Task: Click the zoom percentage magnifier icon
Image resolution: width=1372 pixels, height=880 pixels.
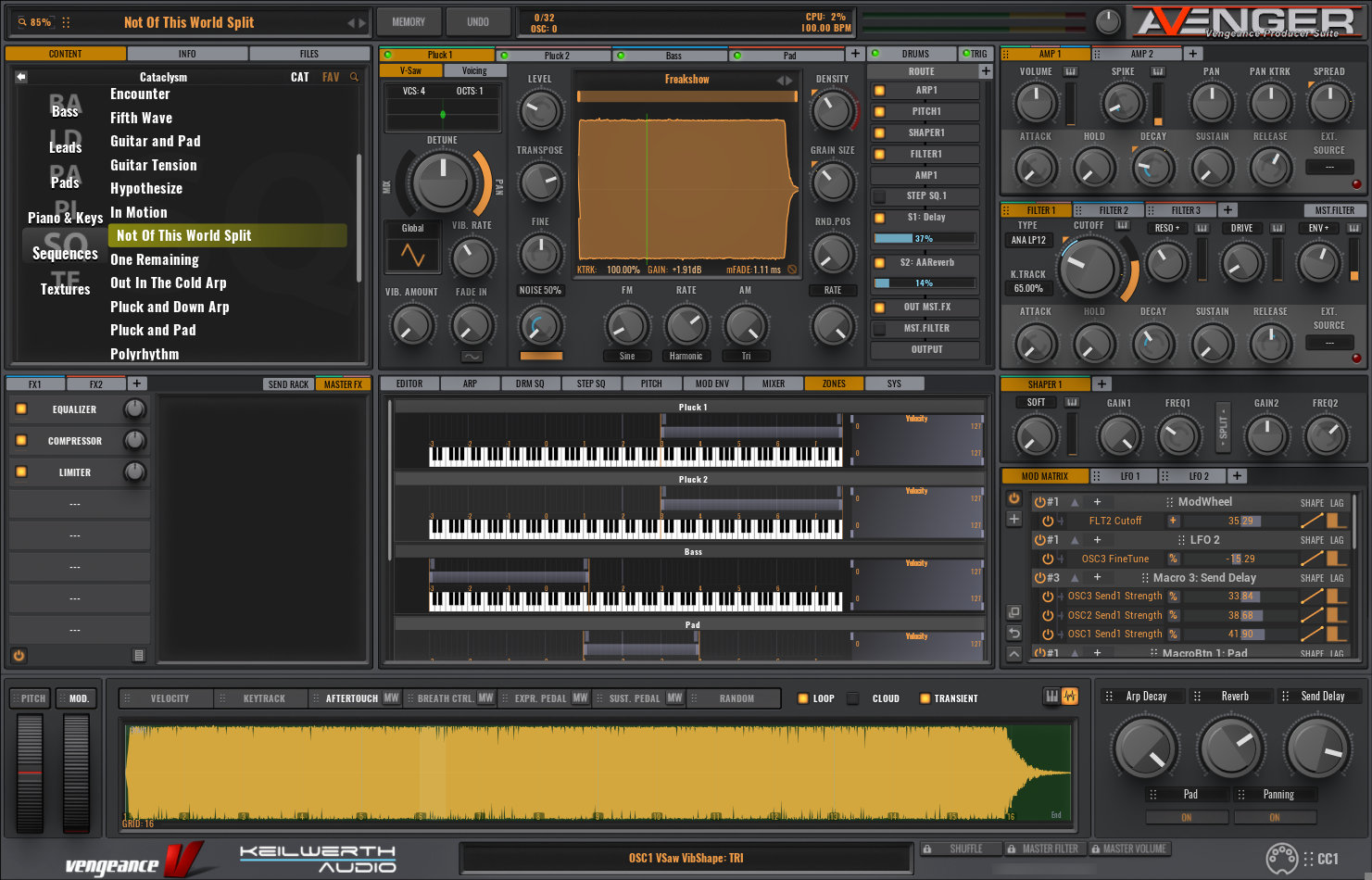Action: 22,22
